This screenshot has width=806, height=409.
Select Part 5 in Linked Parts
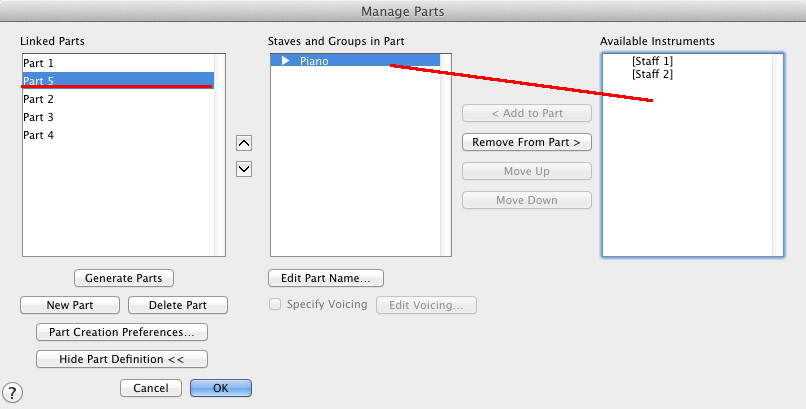[39, 80]
